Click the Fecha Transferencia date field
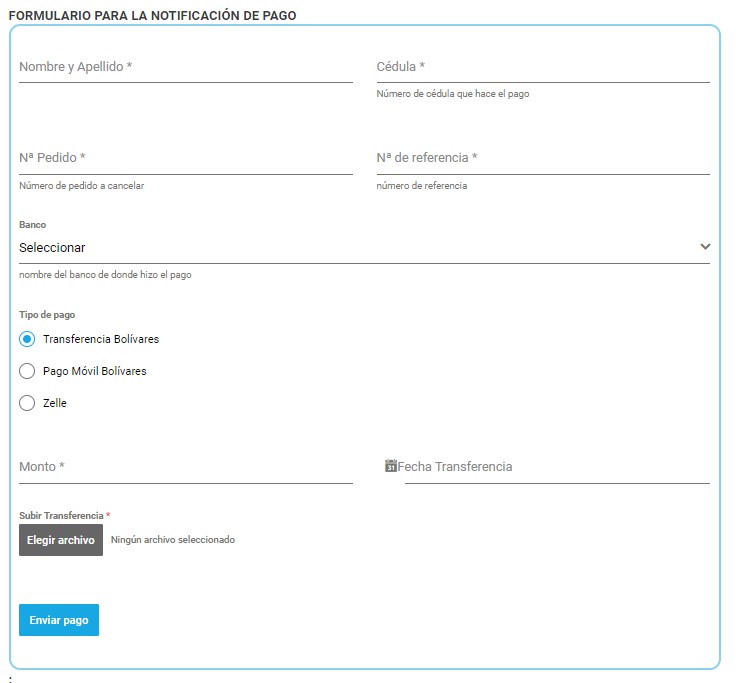Image resolution: width=736 pixels, height=683 pixels. (557, 468)
